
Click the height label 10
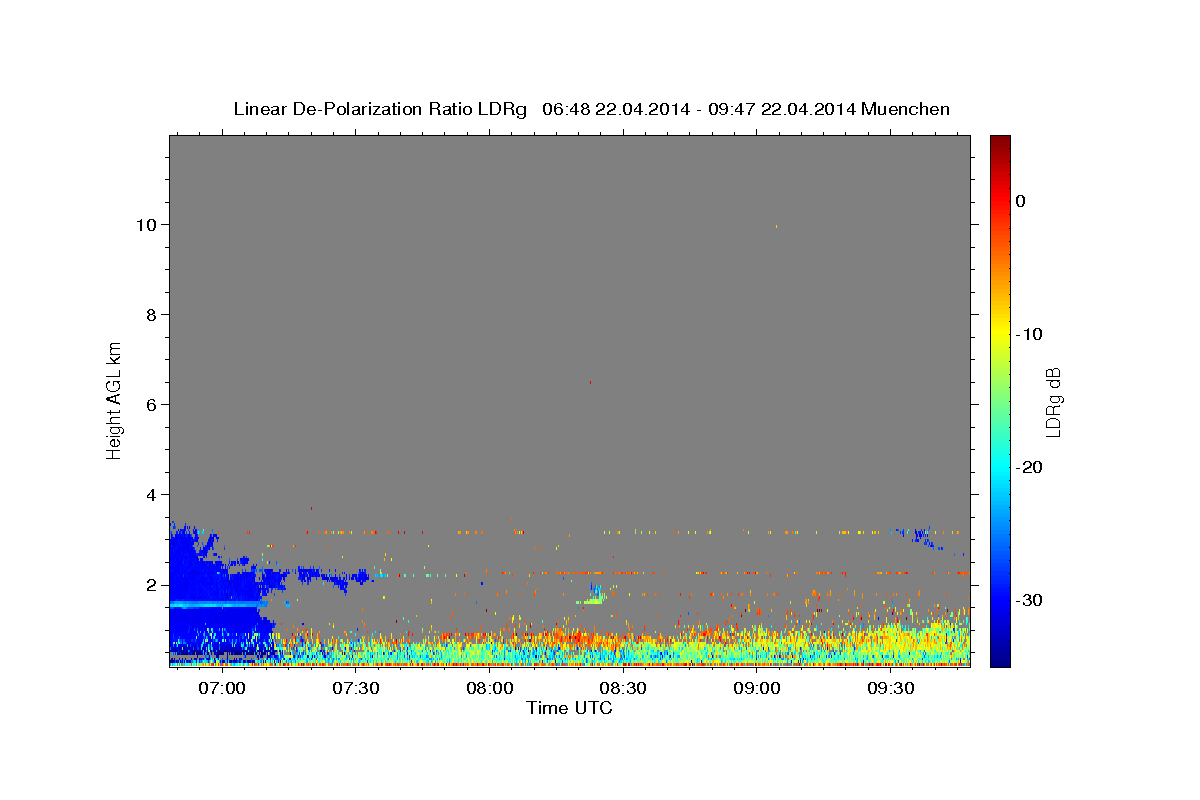[x=145, y=225]
